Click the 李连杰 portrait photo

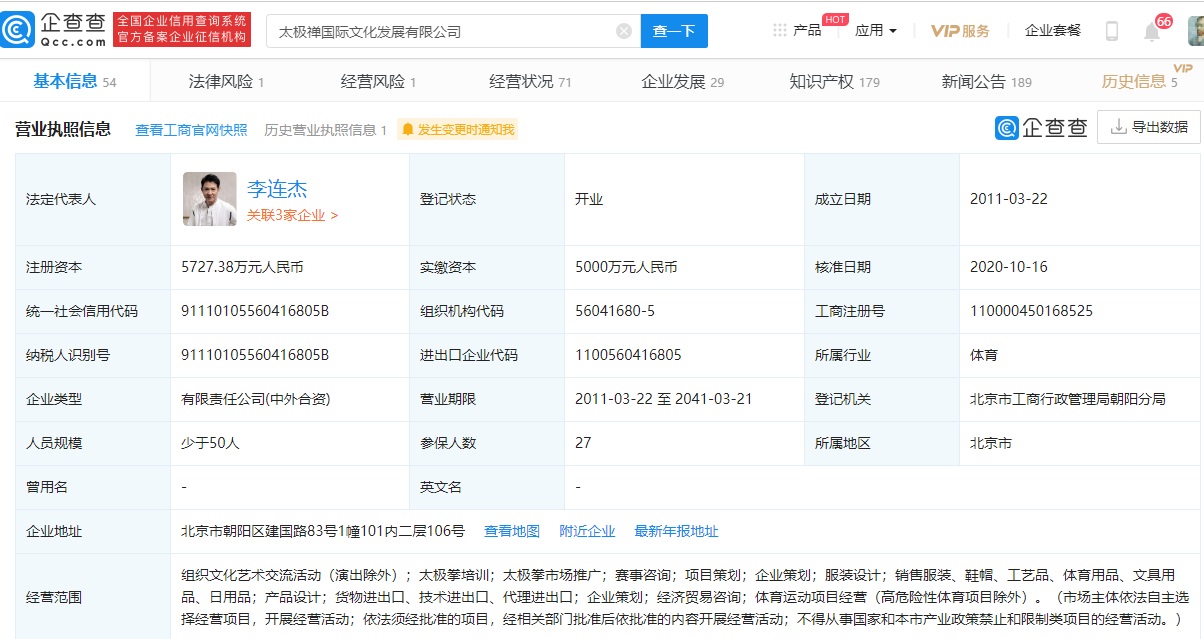(210, 199)
